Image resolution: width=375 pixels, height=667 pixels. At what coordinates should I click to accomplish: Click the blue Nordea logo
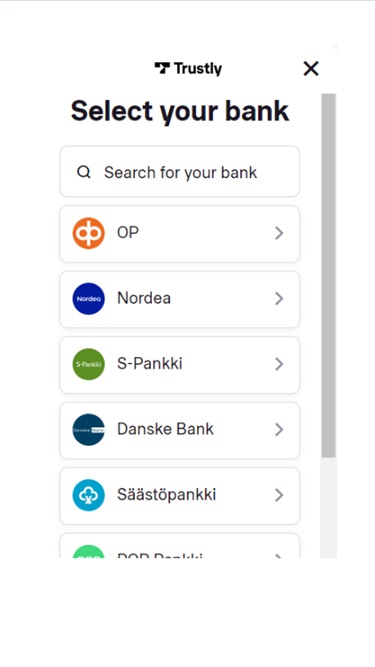tap(88, 299)
